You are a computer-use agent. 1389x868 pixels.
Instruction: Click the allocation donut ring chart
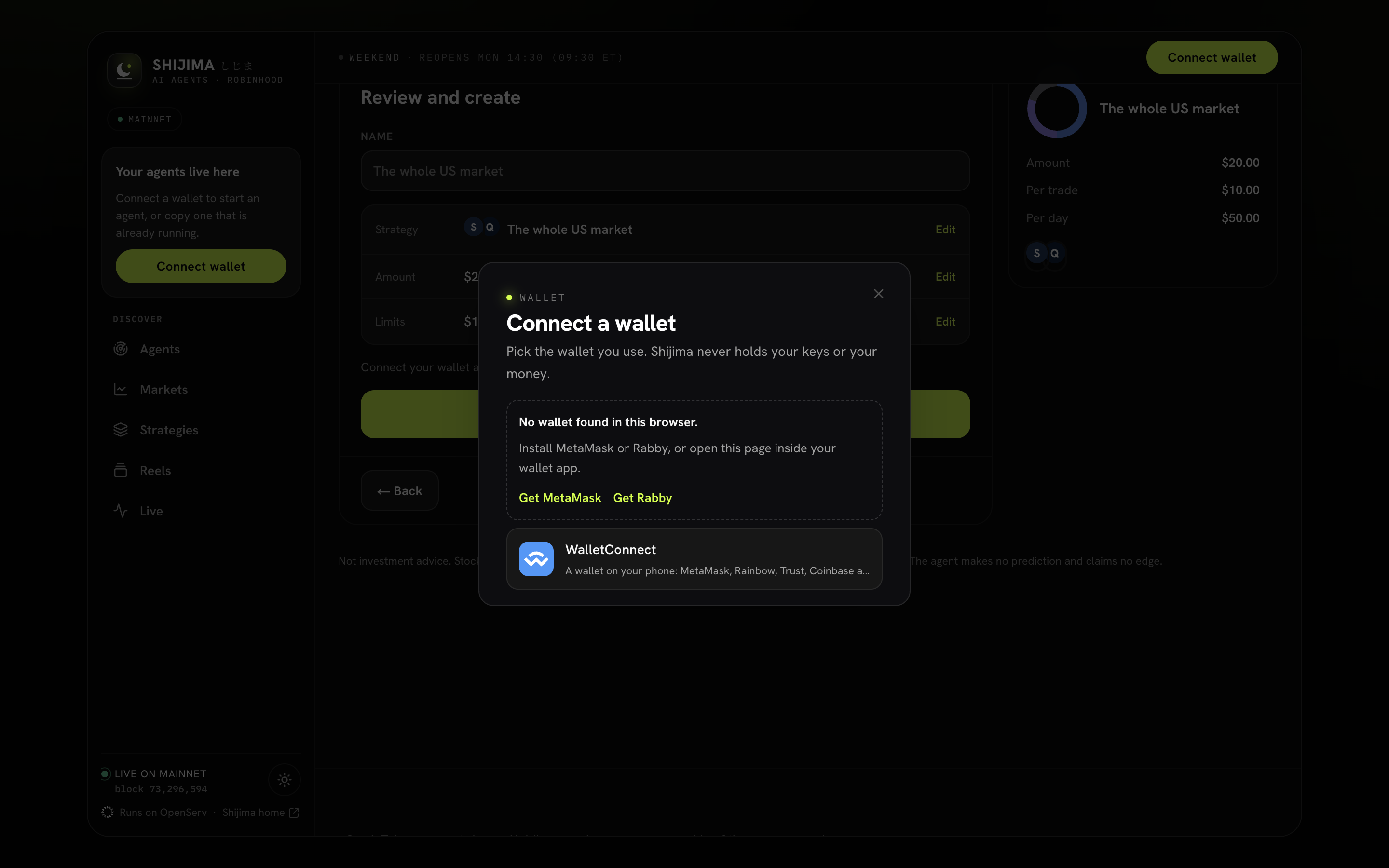(x=1057, y=108)
